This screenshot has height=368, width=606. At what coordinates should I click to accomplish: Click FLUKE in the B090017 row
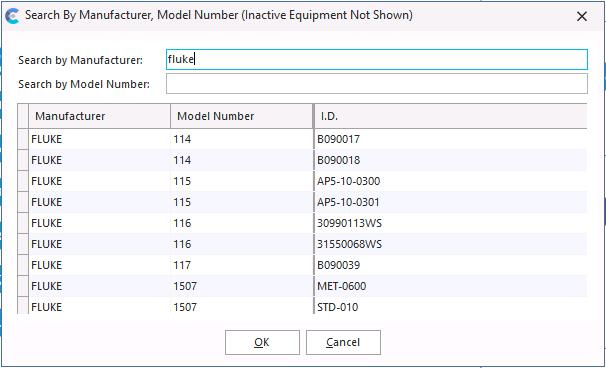99,139
